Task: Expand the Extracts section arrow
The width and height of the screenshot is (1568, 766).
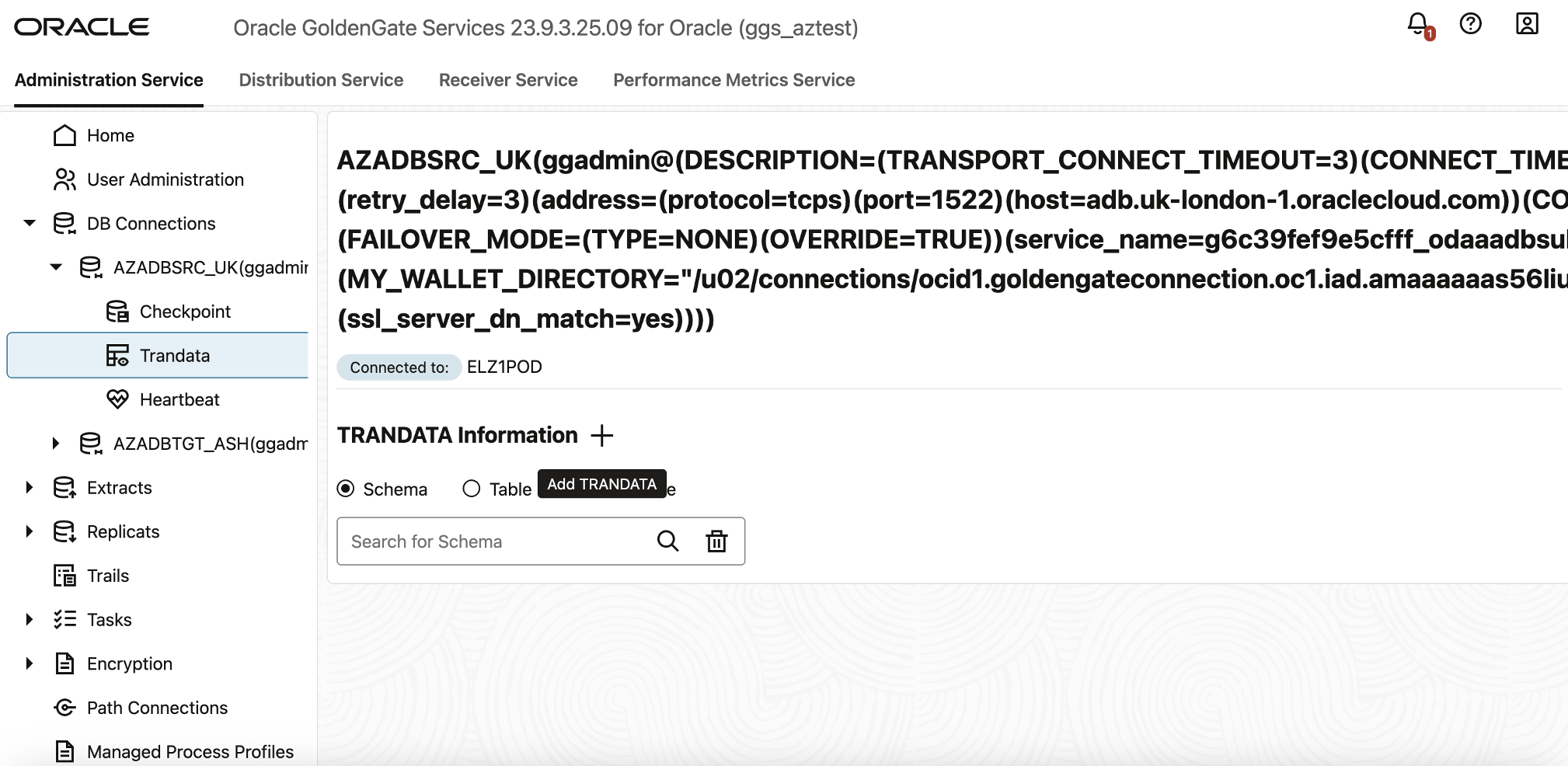Action: point(30,488)
